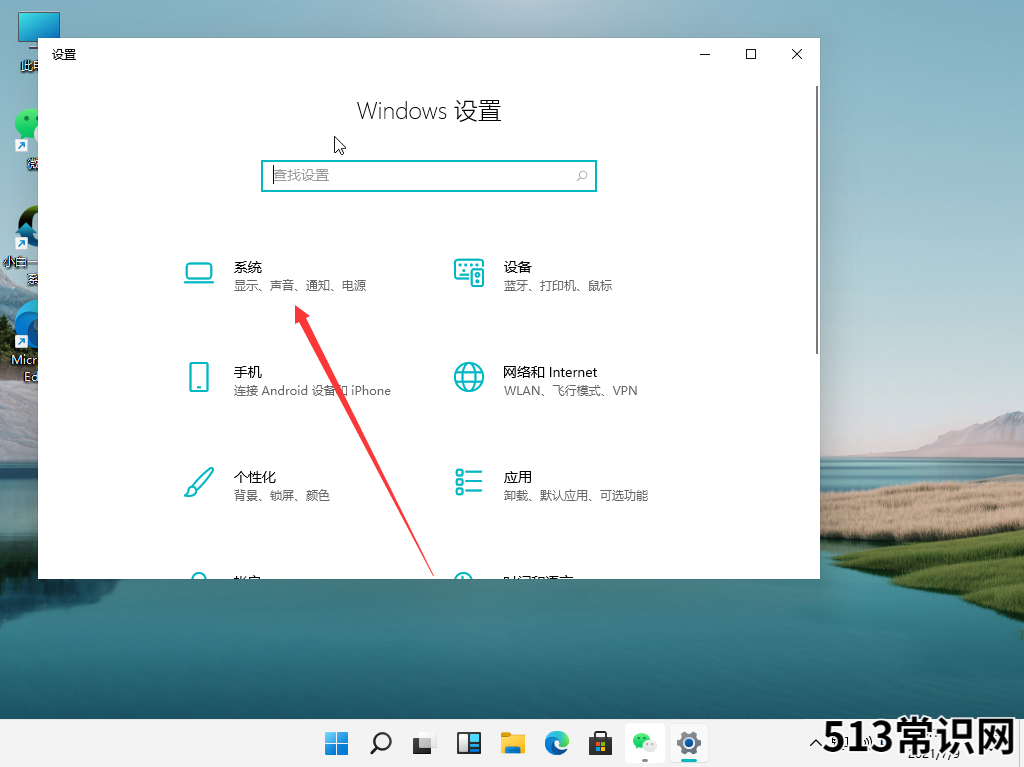Image resolution: width=1024 pixels, height=767 pixels.
Task: Click the Settings gear on taskbar
Action: coord(688,743)
